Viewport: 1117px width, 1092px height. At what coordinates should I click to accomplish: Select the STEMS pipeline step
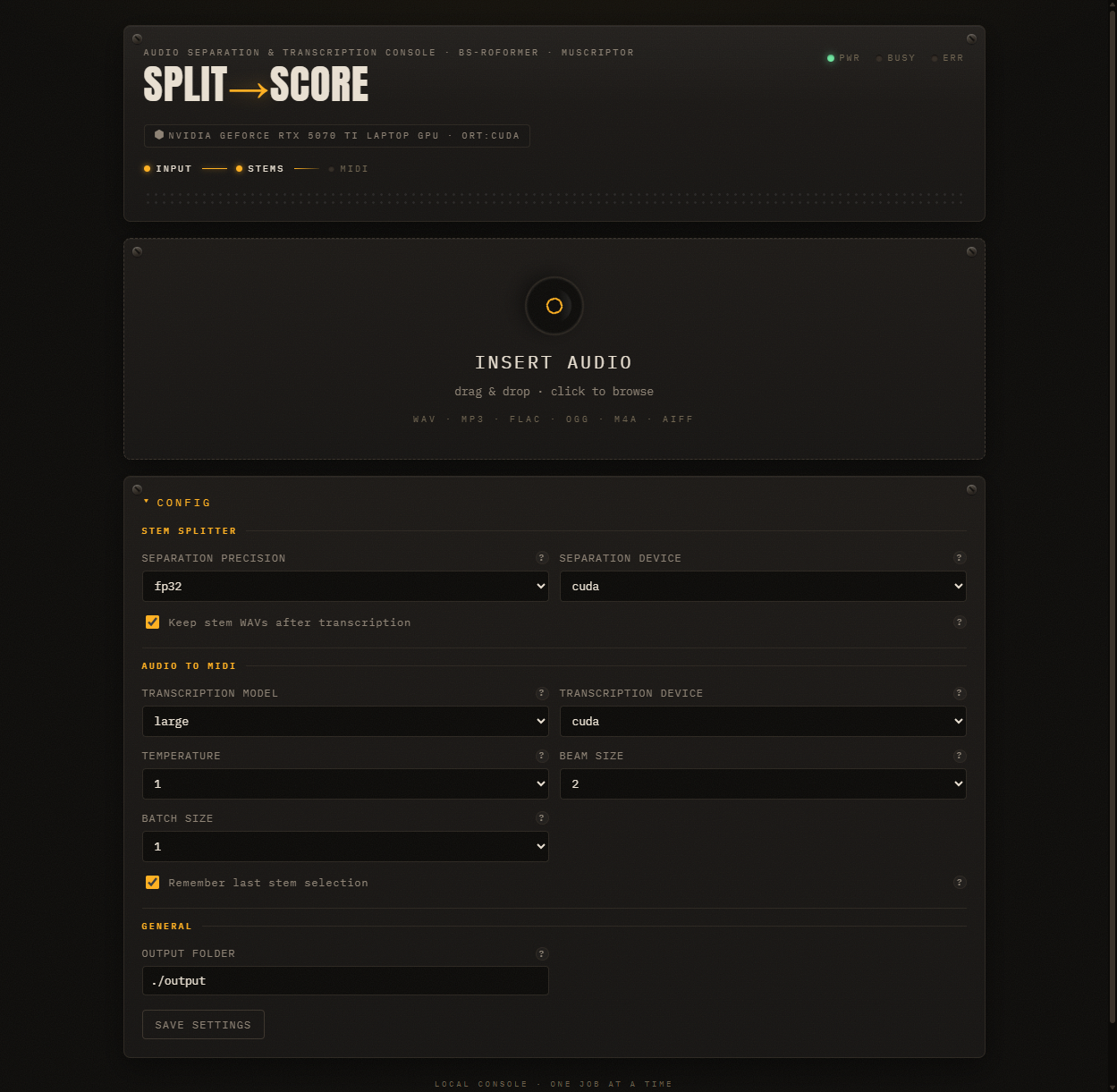[x=260, y=169]
